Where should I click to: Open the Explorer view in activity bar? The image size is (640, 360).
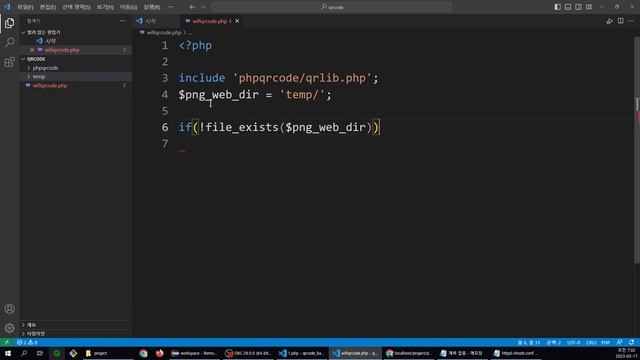pos(9,23)
